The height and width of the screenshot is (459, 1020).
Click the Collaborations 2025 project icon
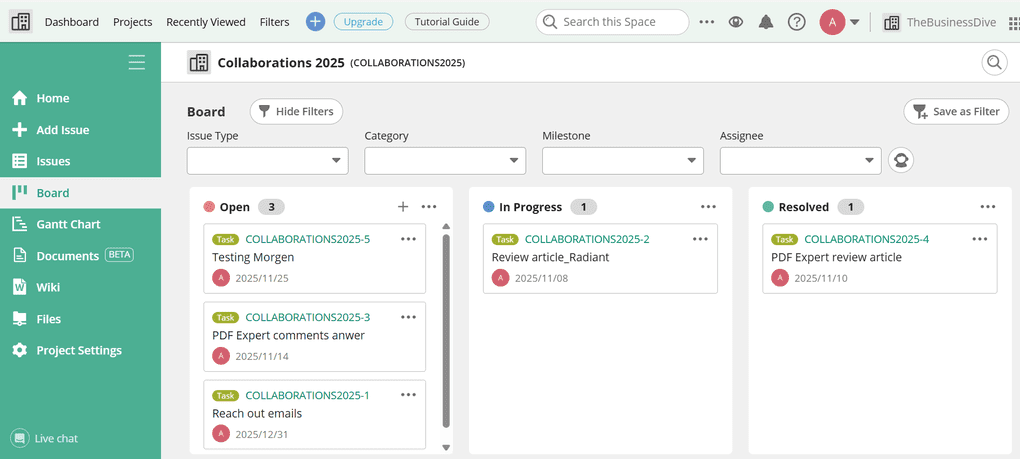click(199, 62)
